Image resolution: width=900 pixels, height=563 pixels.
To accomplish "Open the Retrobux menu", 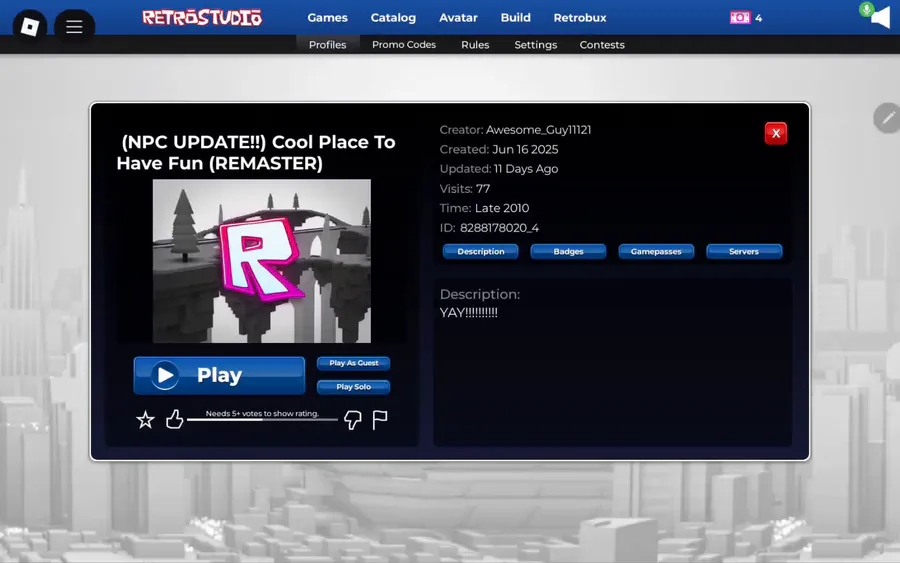I will tap(580, 18).
